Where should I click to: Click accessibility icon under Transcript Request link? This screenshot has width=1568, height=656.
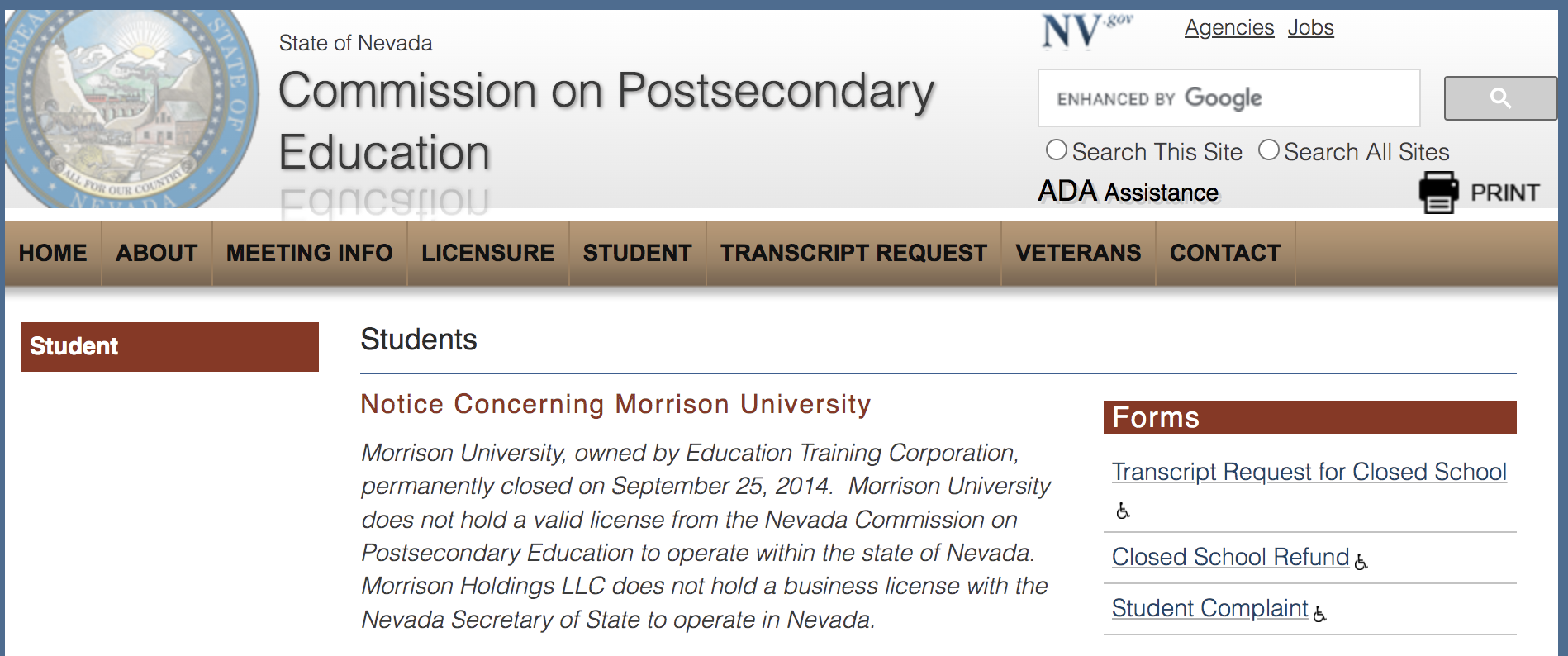pos(1123,511)
